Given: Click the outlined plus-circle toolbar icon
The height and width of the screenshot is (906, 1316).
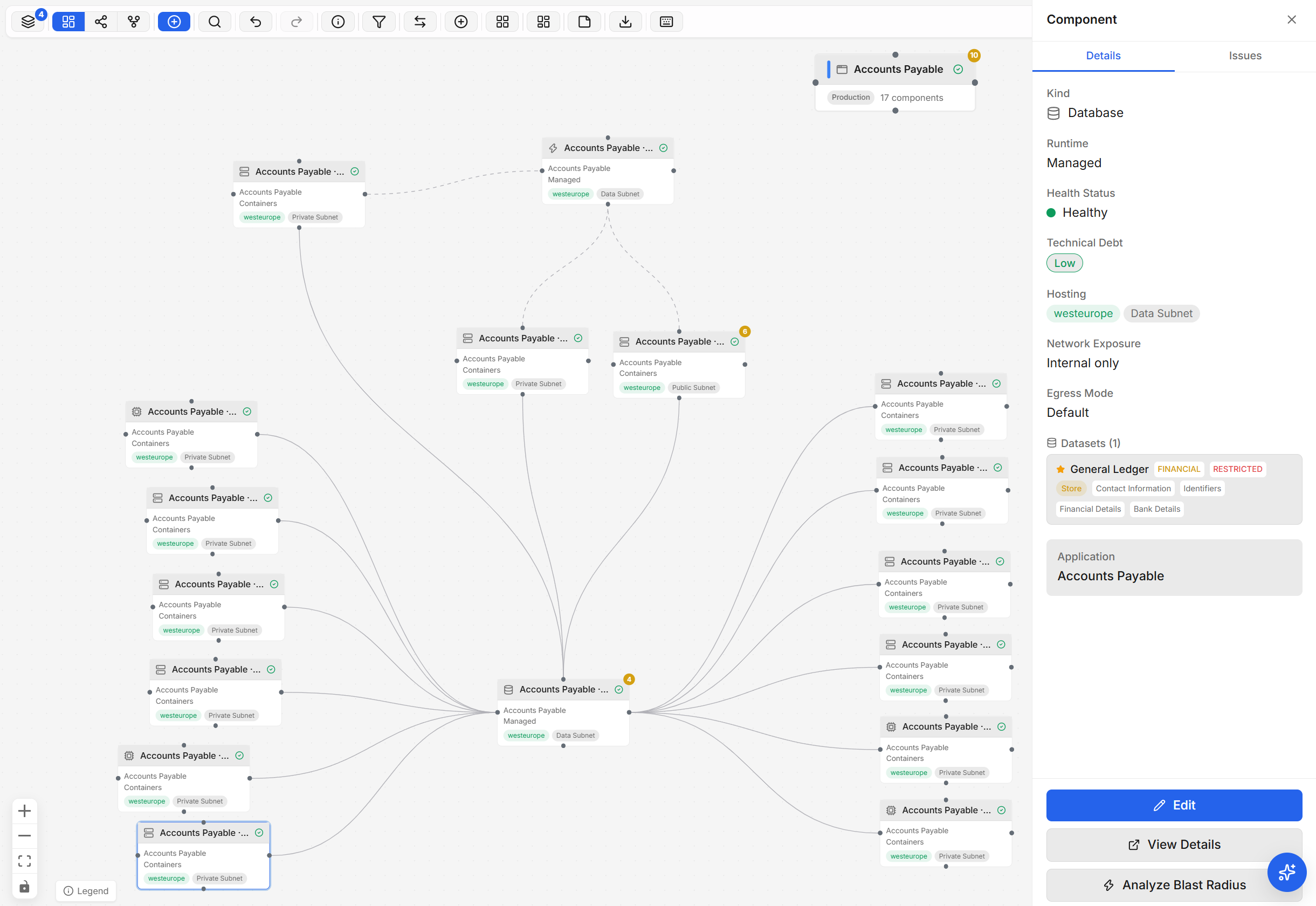Looking at the screenshot, I should [x=461, y=22].
